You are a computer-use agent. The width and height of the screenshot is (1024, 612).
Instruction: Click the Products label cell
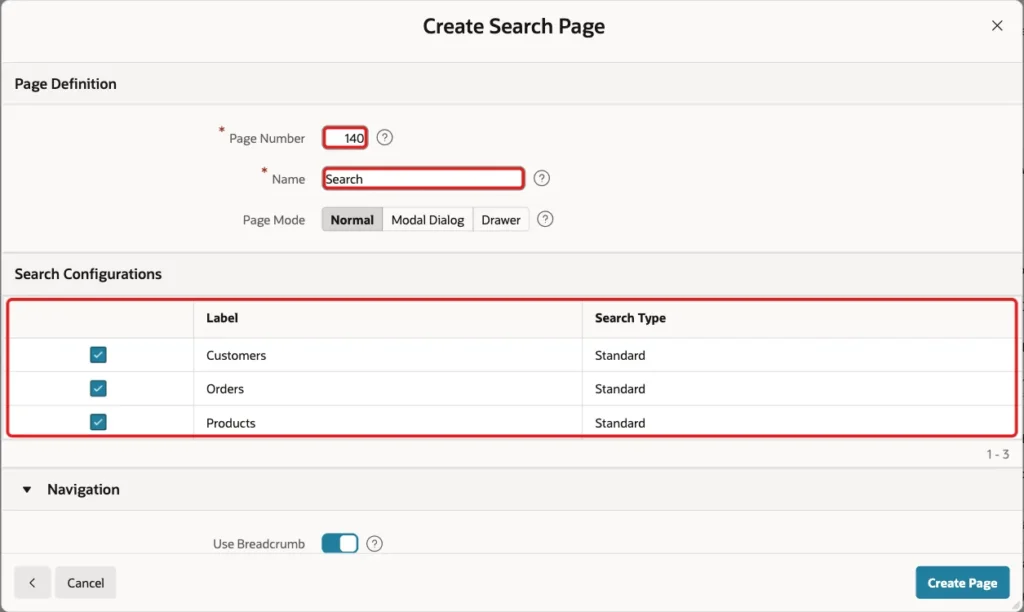coord(388,423)
